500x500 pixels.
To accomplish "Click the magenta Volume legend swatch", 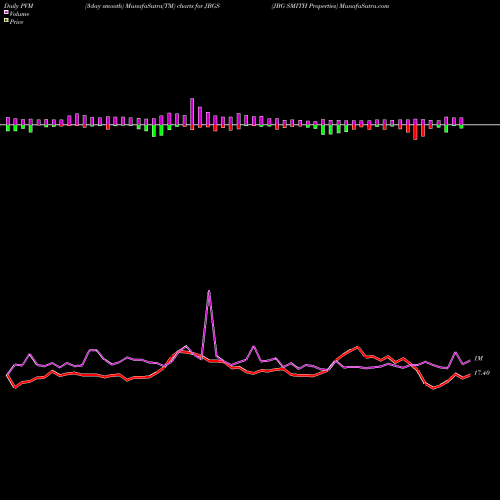I will (6, 12).
